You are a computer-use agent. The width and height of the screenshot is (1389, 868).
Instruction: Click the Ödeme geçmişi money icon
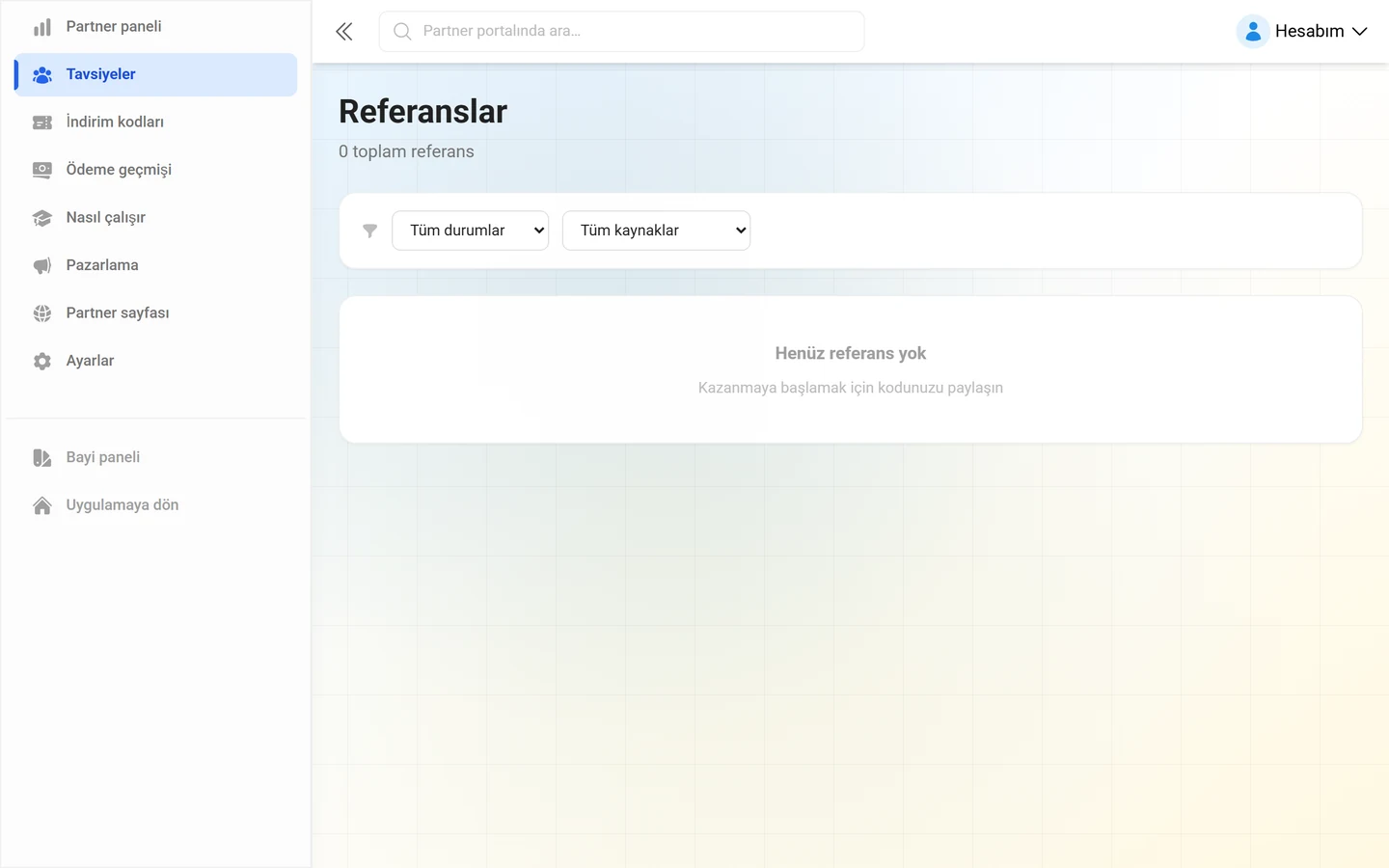pos(42,170)
